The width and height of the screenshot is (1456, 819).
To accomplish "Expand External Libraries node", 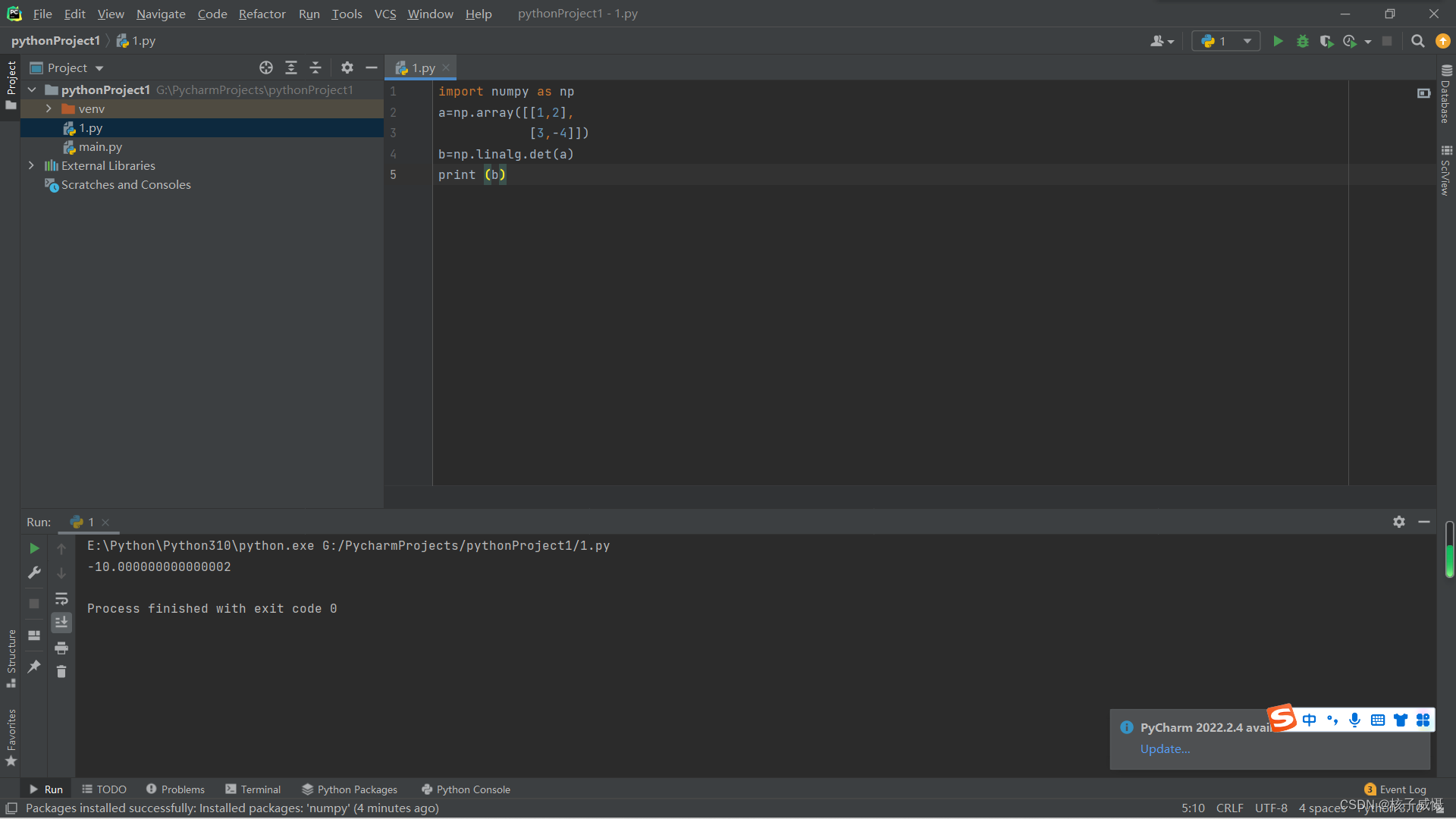I will (31, 165).
